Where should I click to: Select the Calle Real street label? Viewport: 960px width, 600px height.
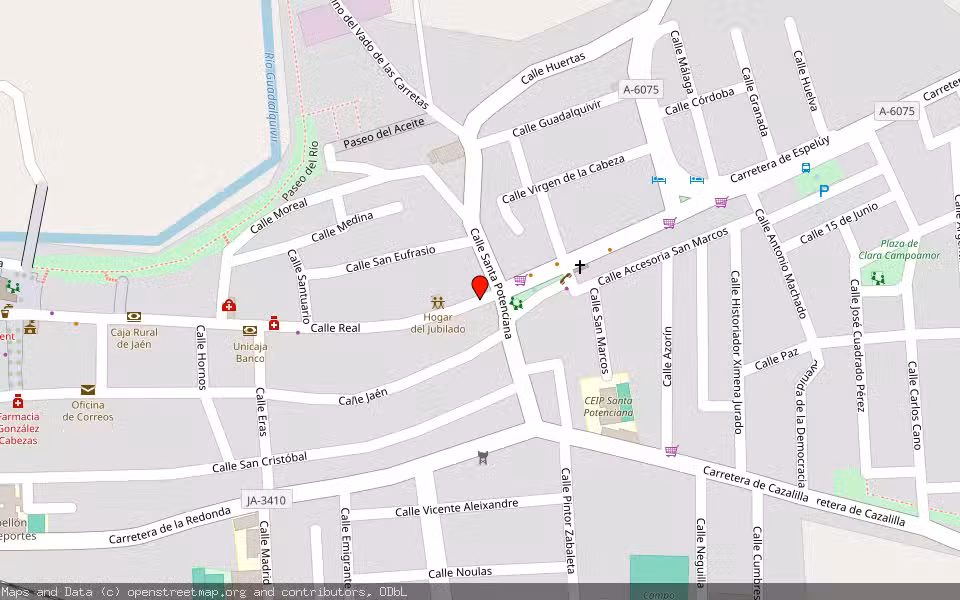click(x=335, y=328)
